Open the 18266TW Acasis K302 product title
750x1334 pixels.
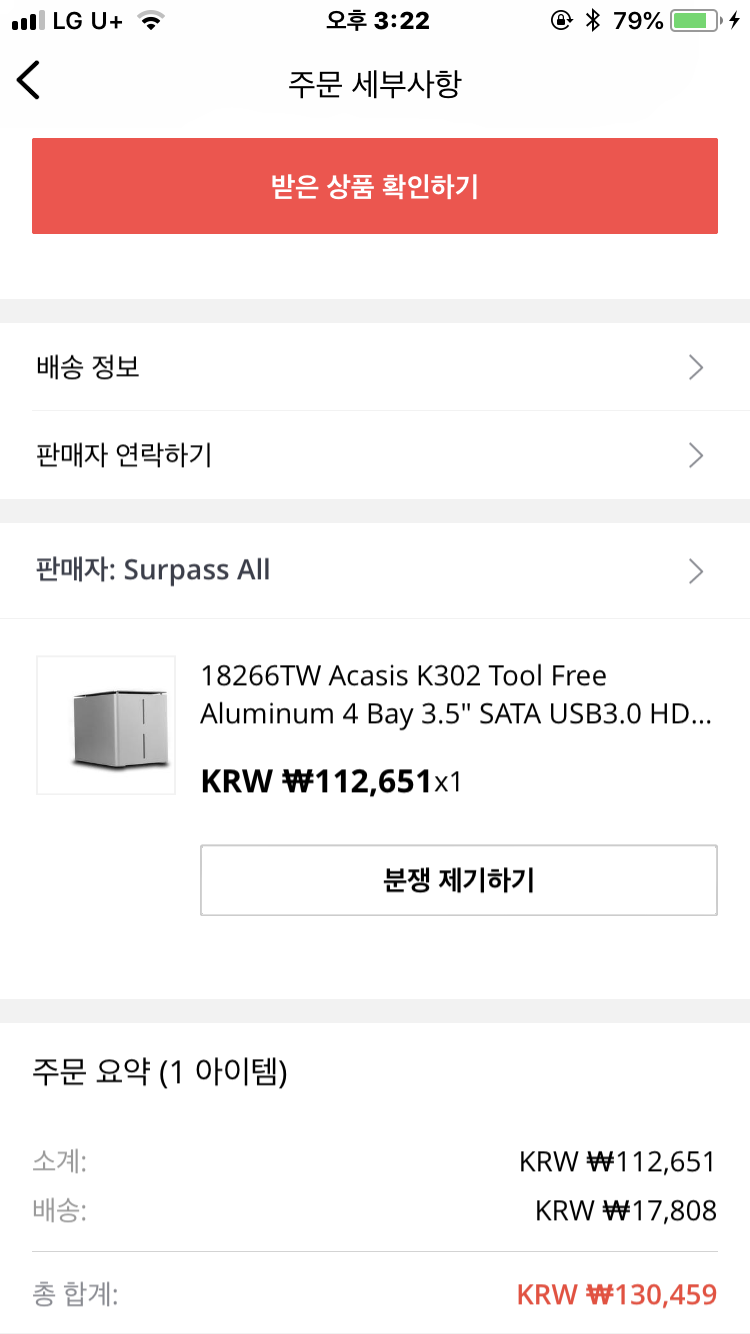456,695
